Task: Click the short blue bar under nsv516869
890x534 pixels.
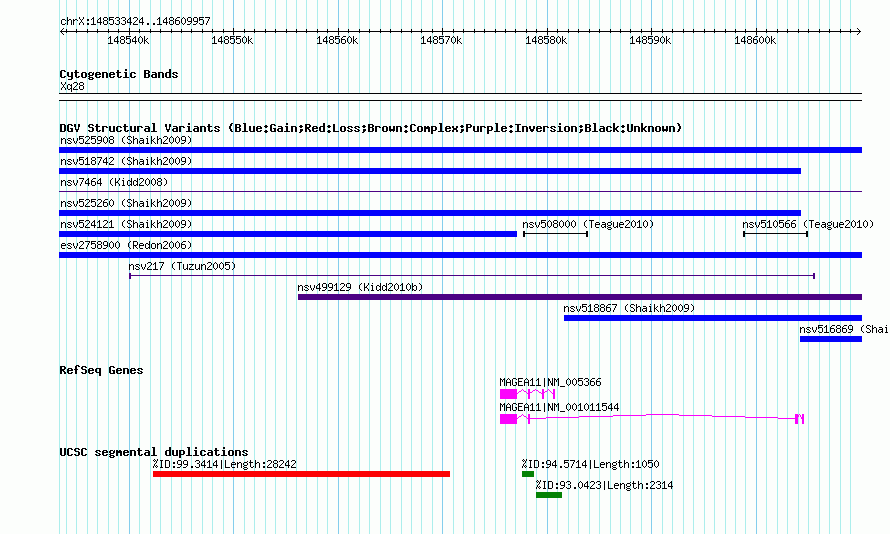Action: click(831, 339)
